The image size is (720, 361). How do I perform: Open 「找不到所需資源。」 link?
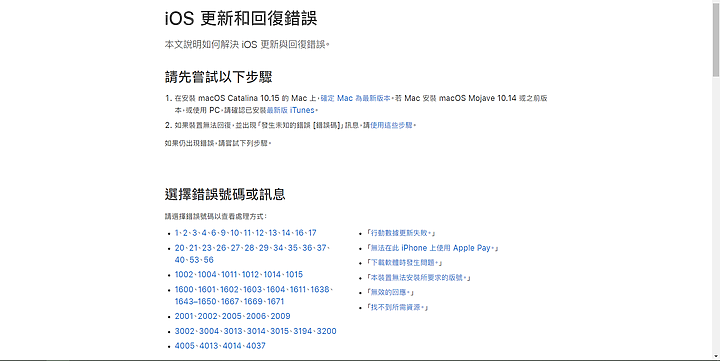pos(398,307)
